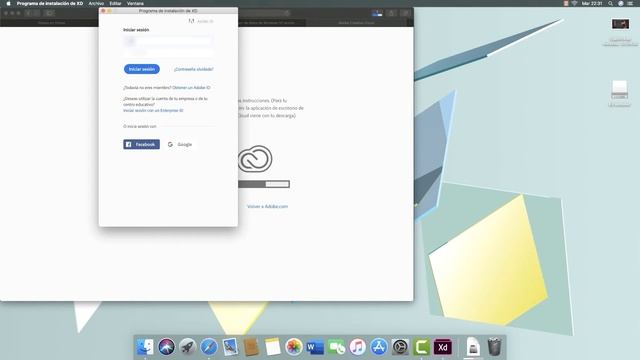Click the Creative Cloud logo in browser
The height and width of the screenshot is (360, 640).
pyautogui.click(x=256, y=158)
